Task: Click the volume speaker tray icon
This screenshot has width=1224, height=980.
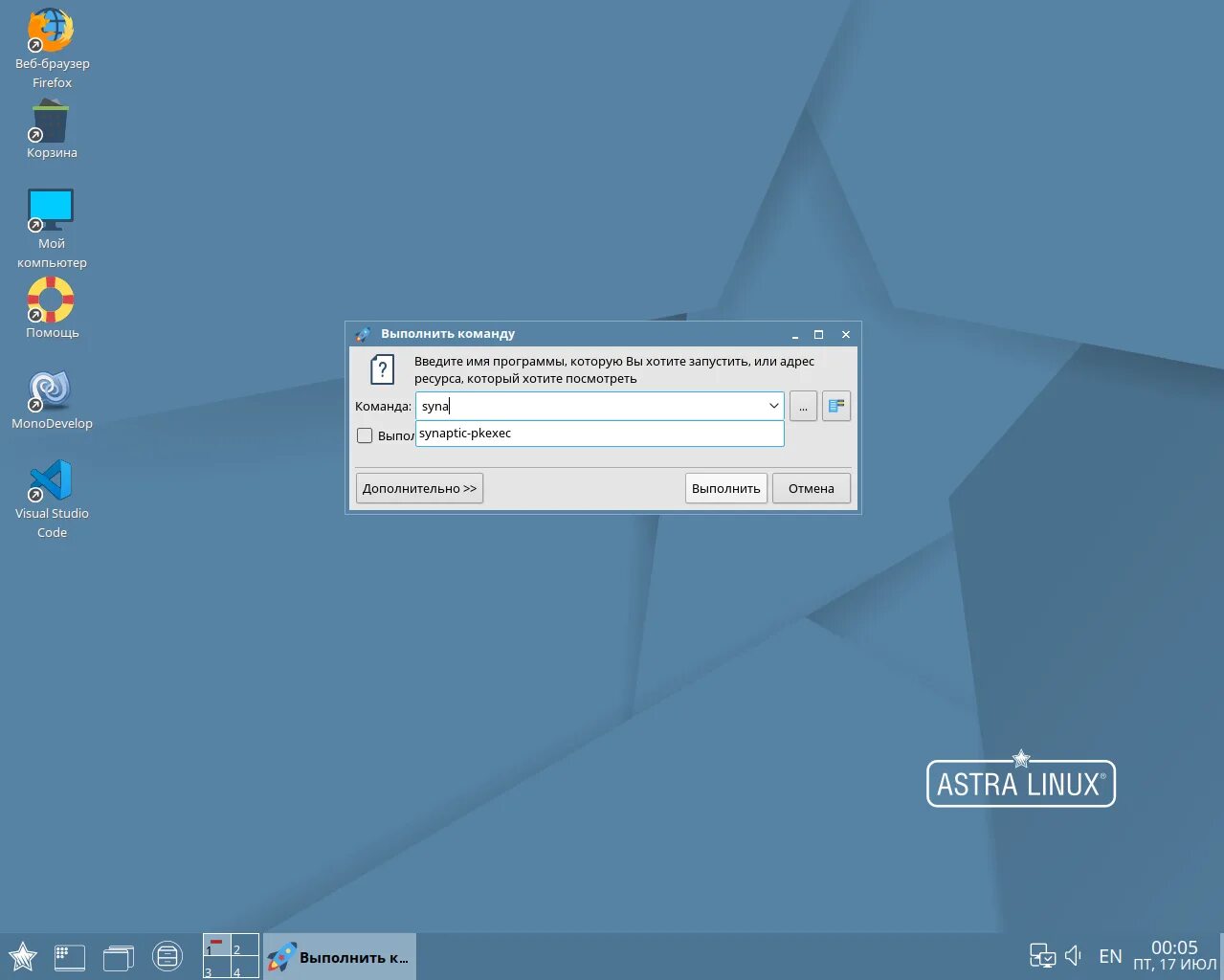Action: tap(1073, 956)
